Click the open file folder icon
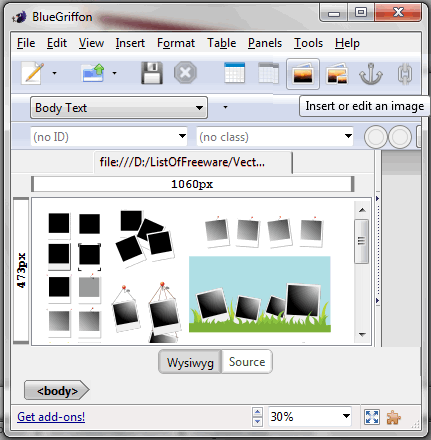Viewport: 431px width, 440px height. coord(93,73)
